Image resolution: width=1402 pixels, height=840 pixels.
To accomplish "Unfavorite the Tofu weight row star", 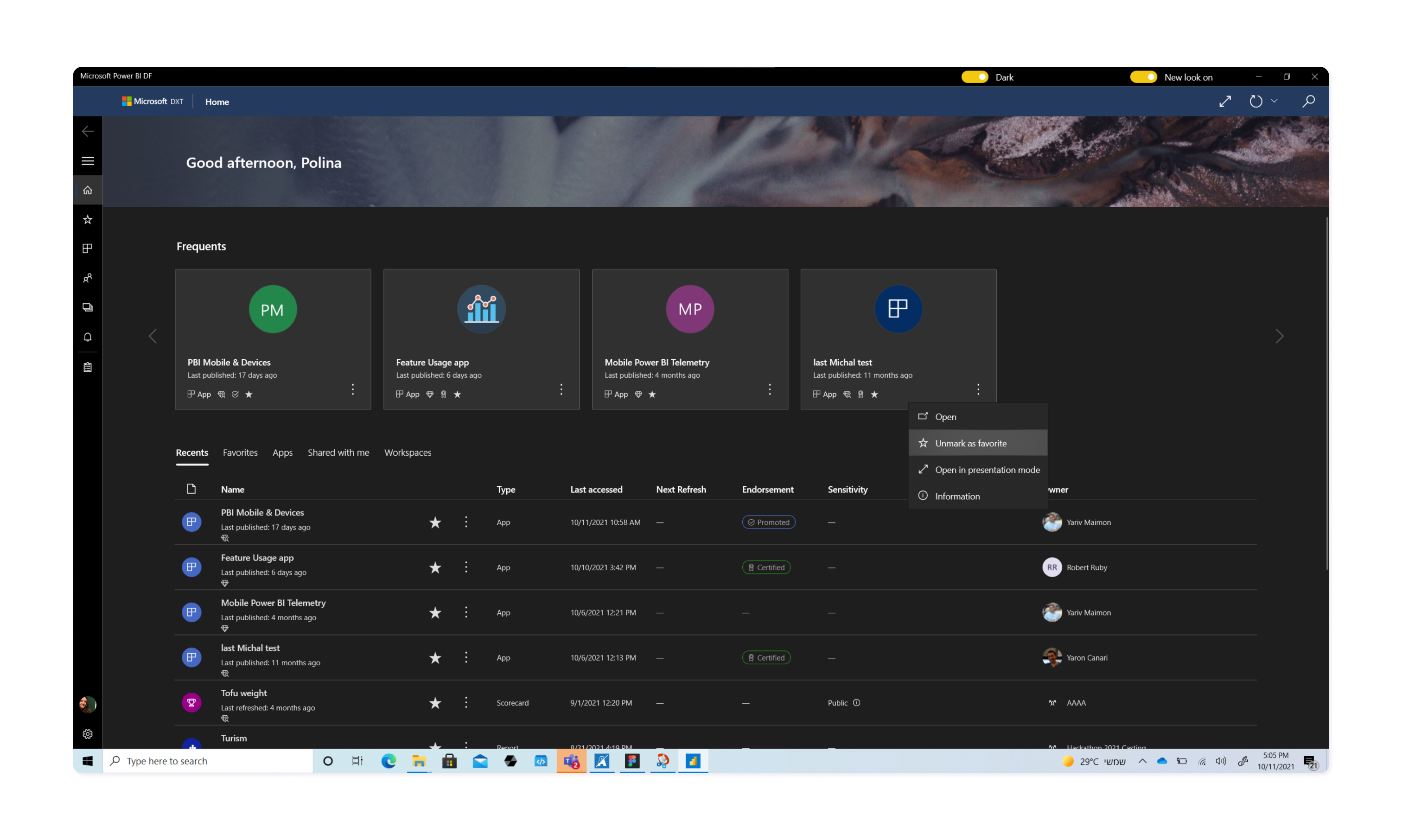I will click(435, 703).
